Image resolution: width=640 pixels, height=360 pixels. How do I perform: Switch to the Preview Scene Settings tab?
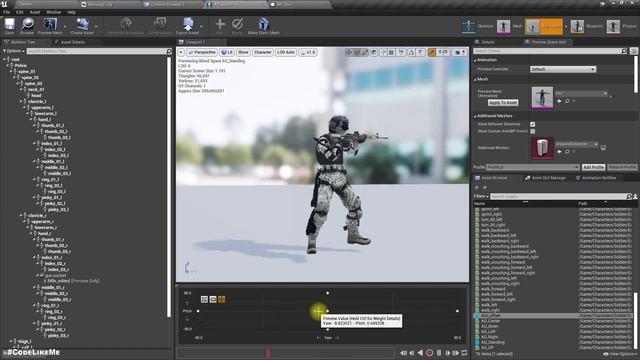click(549, 42)
